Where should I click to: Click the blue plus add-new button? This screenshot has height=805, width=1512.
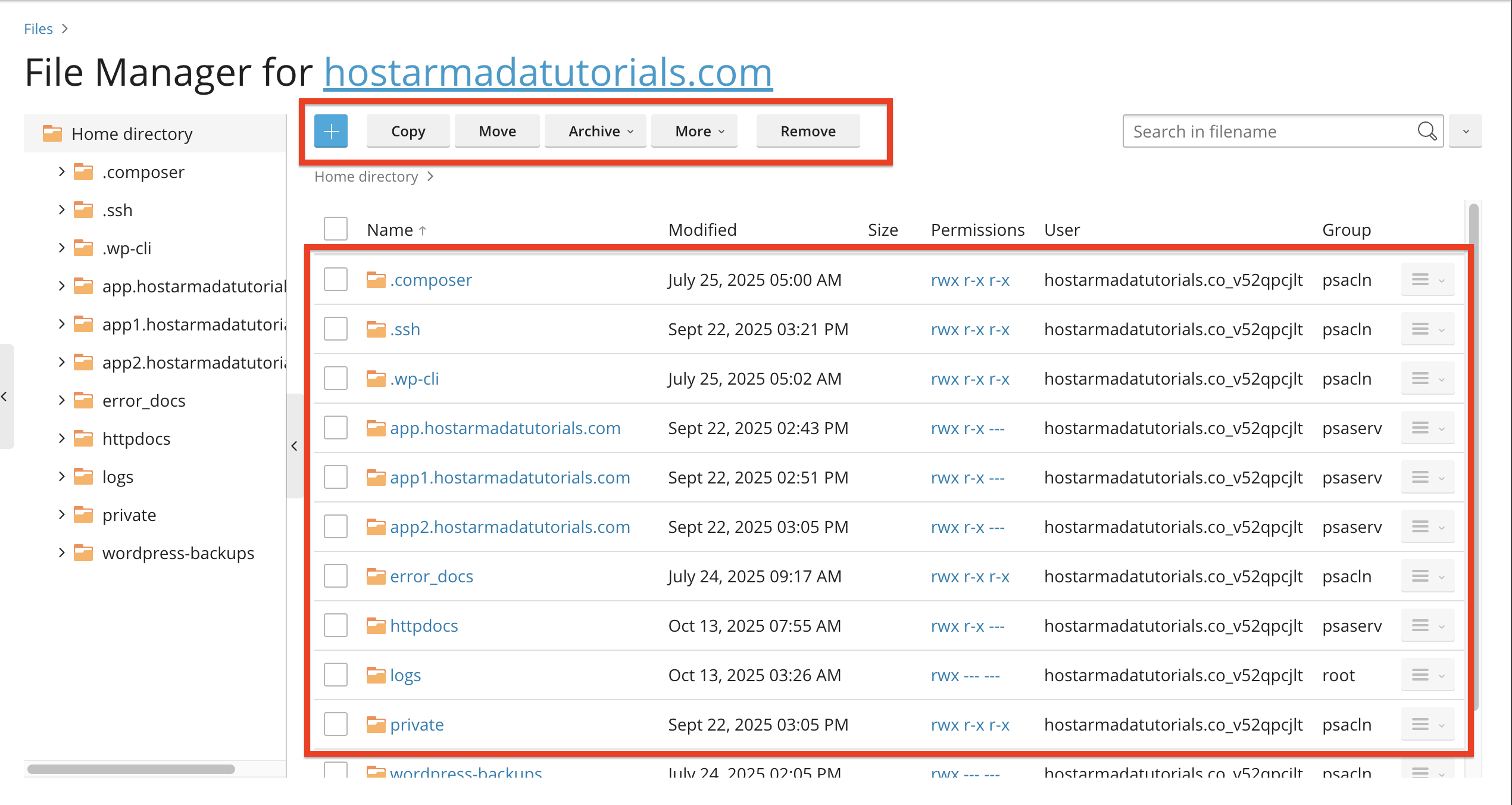[x=331, y=131]
